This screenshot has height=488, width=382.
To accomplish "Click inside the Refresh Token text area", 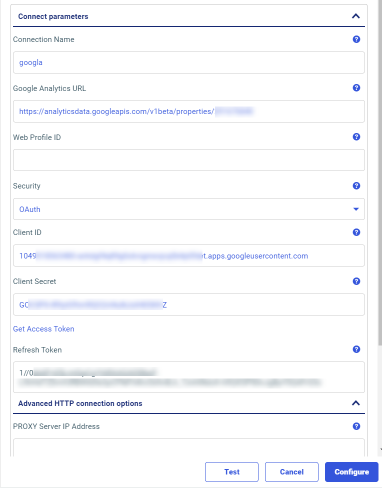I will pos(189,377).
